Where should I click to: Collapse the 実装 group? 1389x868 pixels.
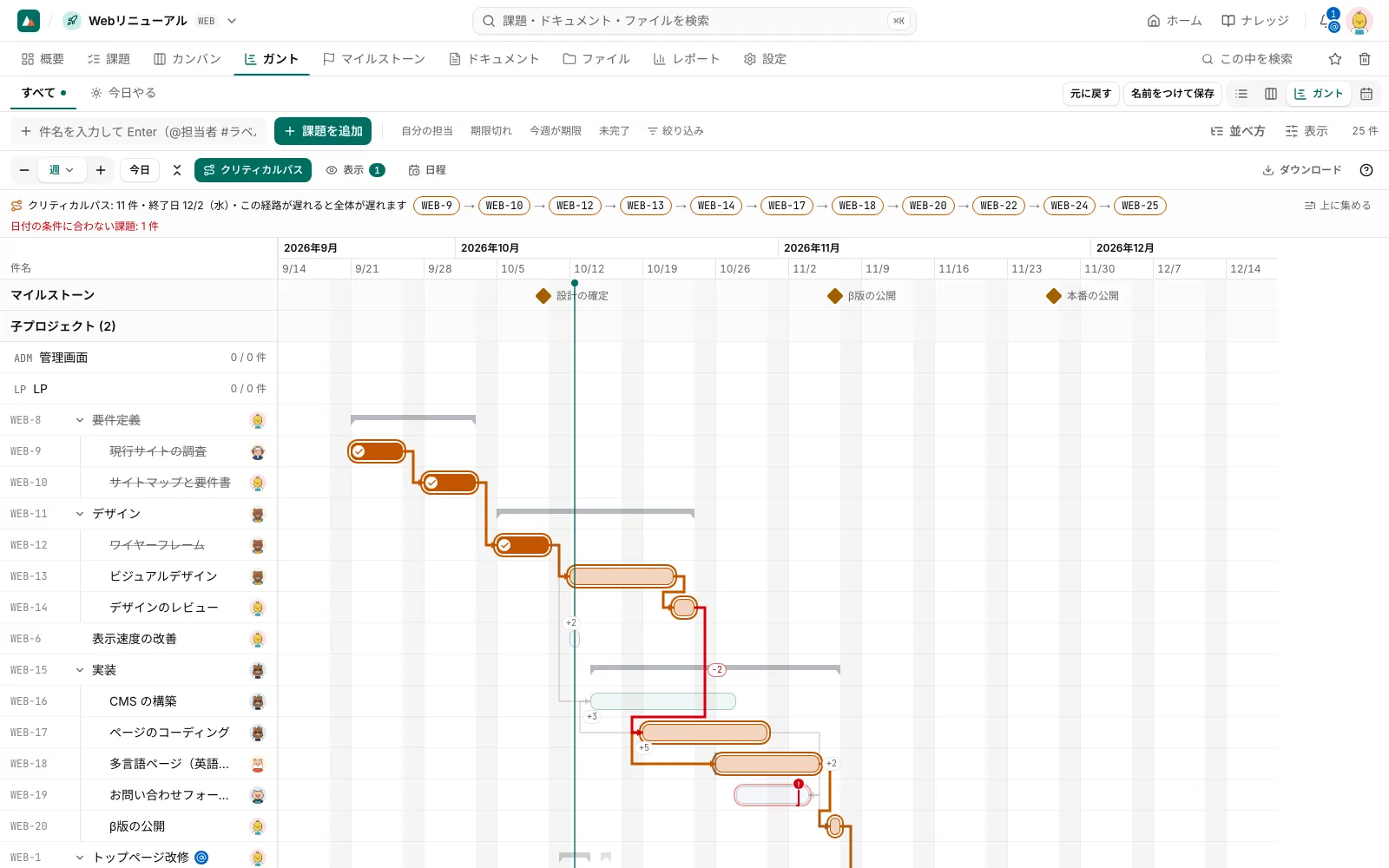click(x=80, y=670)
